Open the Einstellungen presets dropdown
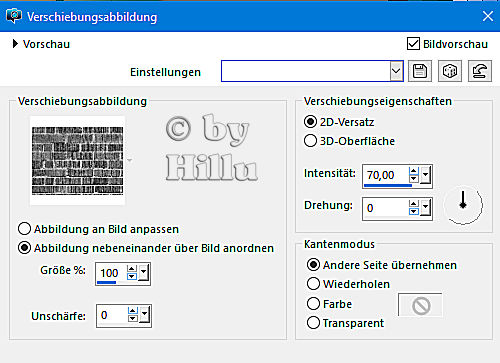This screenshot has width=500, height=363. click(x=396, y=71)
